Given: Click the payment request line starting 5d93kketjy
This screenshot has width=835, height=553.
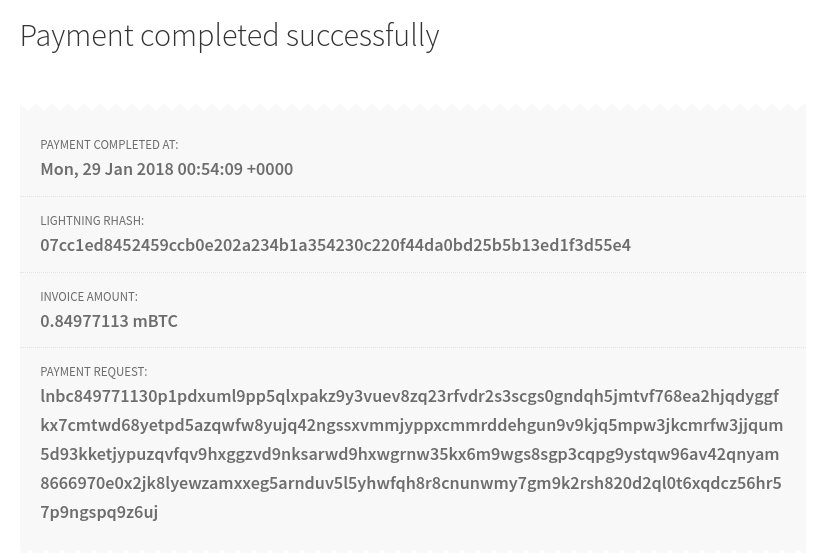Looking at the screenshot, I should coord(410,454).
